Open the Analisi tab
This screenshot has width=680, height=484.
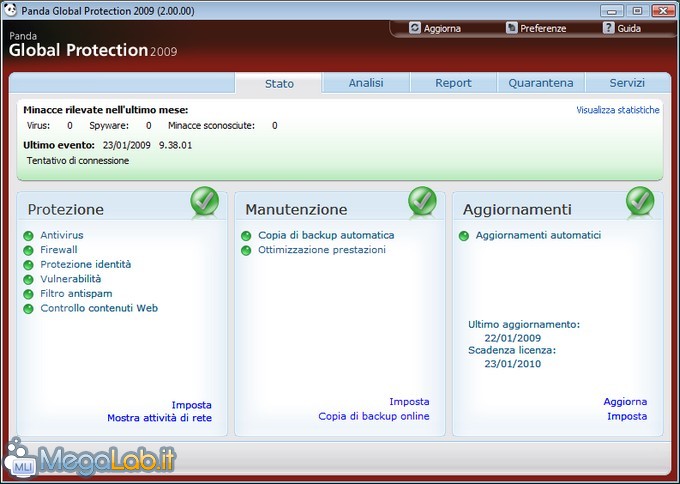366,82
